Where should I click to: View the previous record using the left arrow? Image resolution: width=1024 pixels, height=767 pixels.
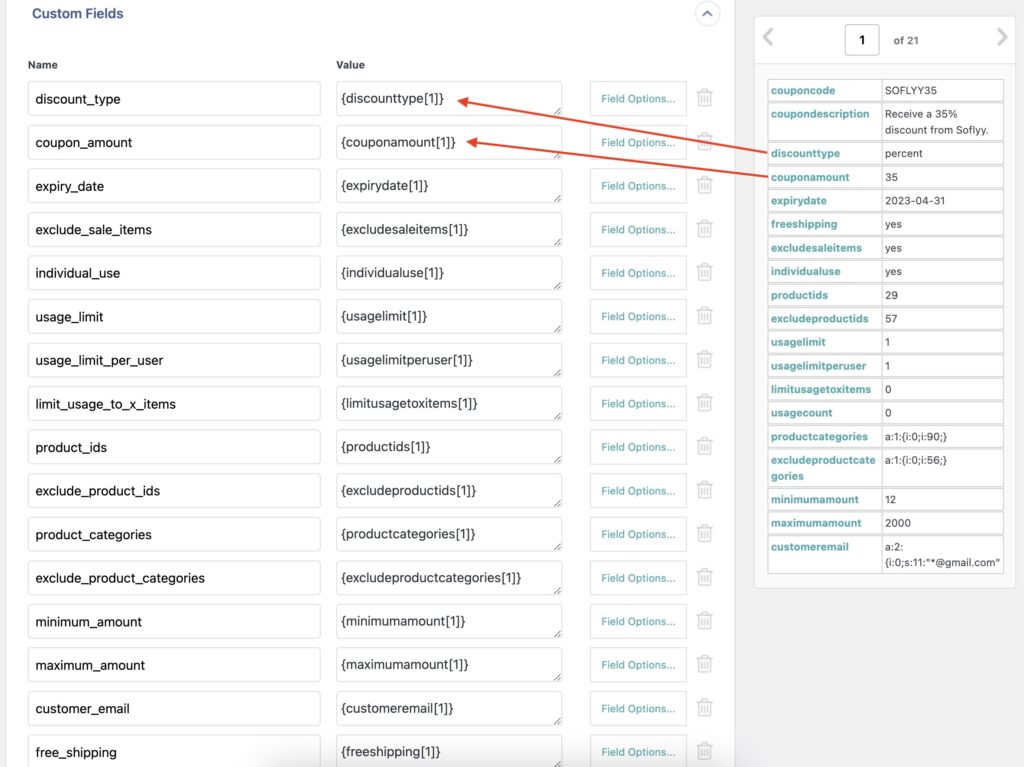tap(768, 37)
